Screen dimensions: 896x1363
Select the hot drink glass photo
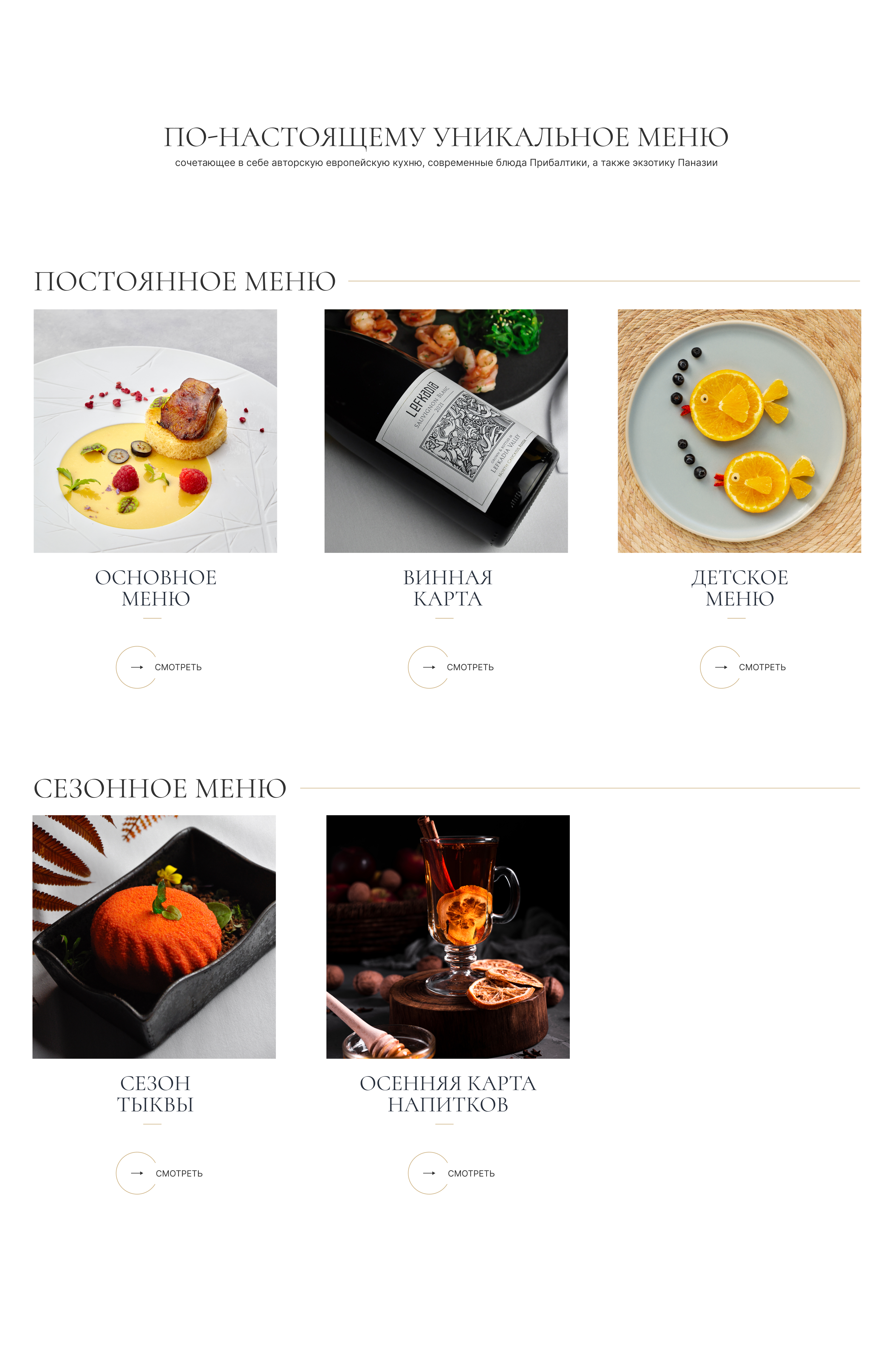(x=448, y=936)
